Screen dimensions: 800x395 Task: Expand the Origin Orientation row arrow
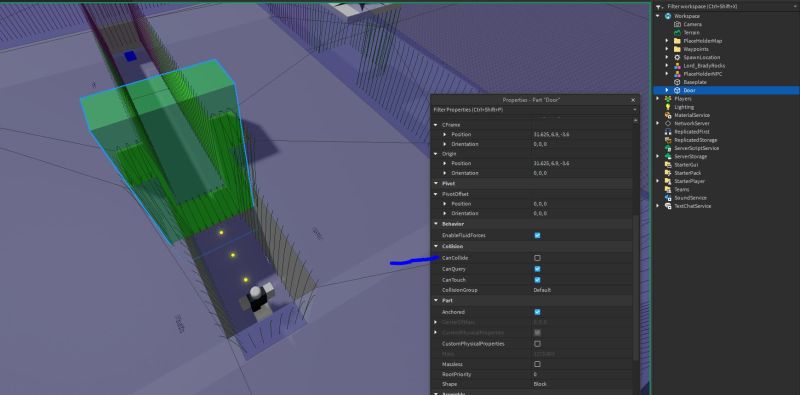tap(445, 173)
